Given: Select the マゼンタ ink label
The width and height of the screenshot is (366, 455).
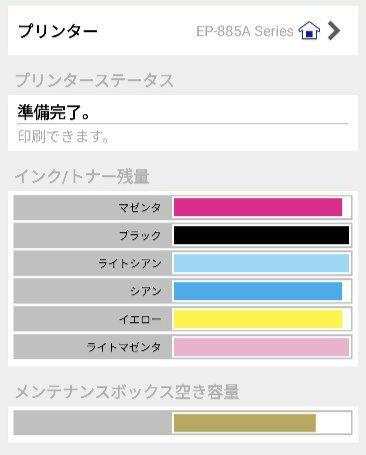Looking at the screenshot, I should [x=140, y=208].
